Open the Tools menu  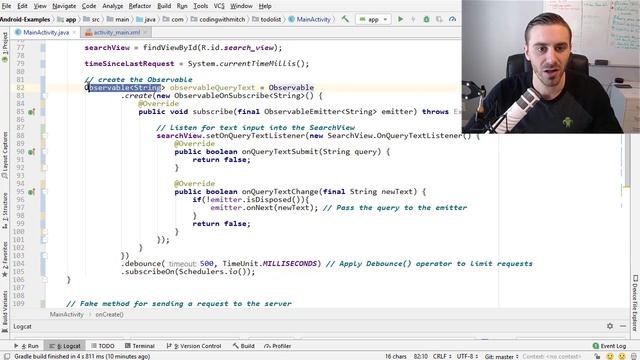200,6
